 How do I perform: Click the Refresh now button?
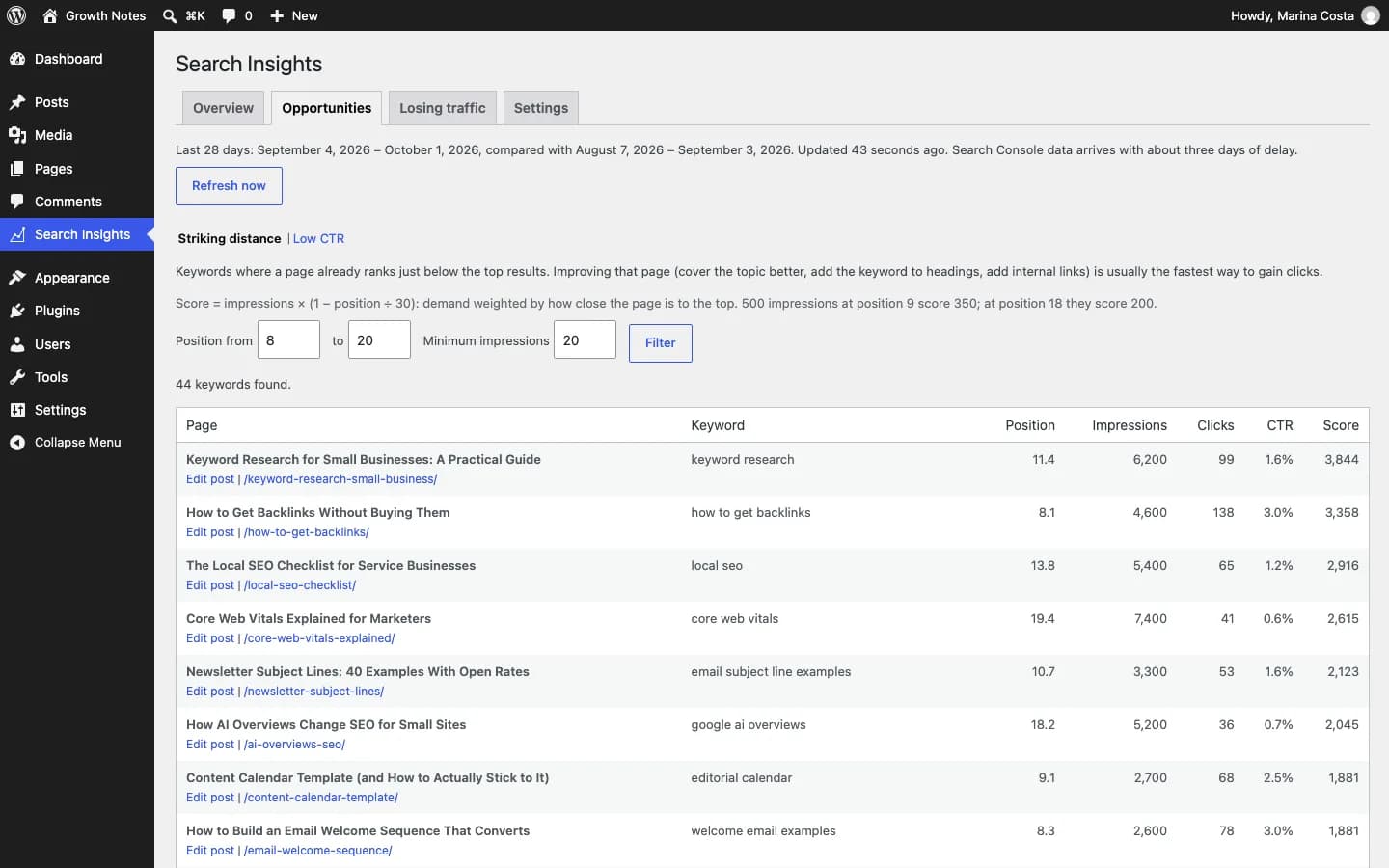tap(229, 186)
